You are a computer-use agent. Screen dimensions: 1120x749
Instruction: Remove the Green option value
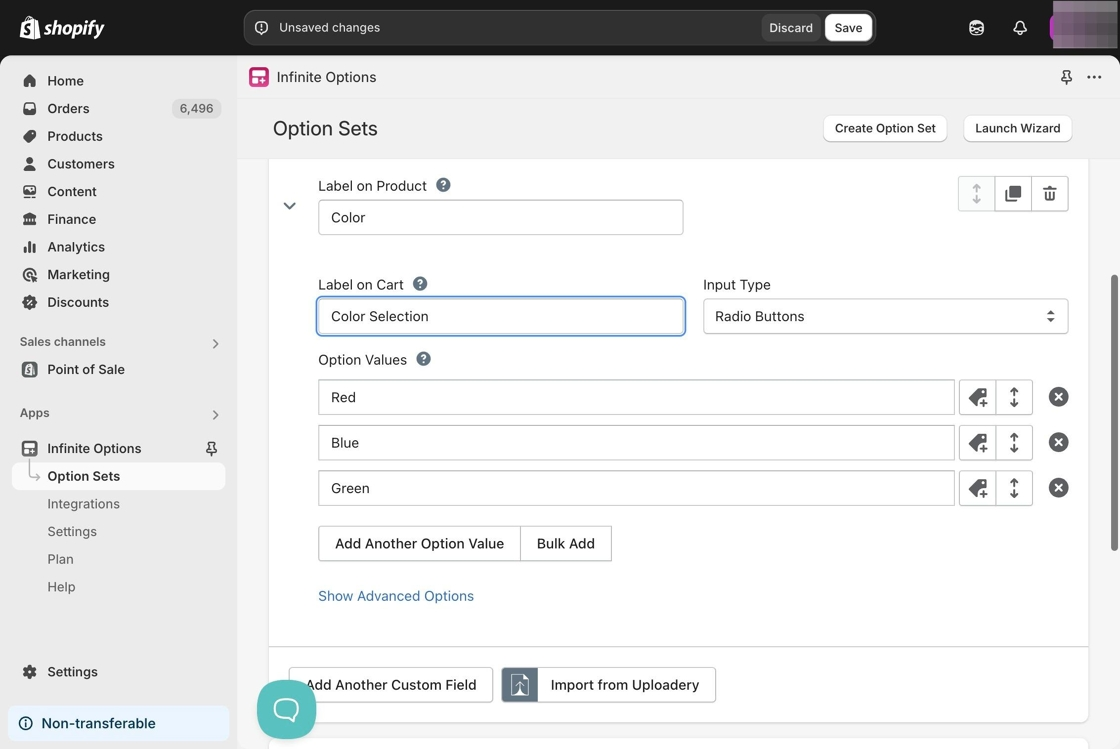1058,488
